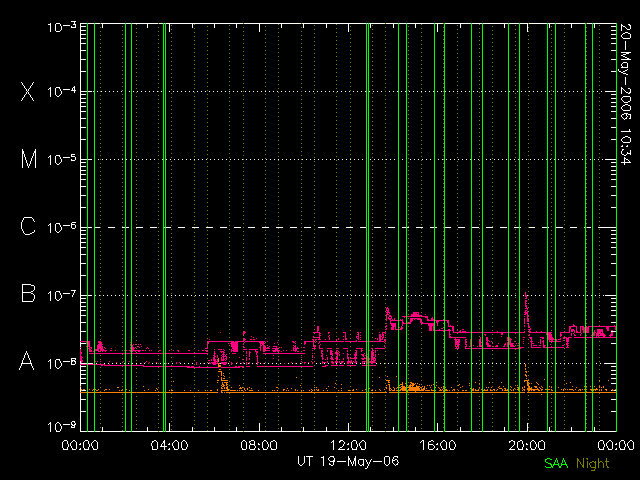The width and height of the screenshot is (640, 480).
Task: Click the A flare class label
Action: (27, 361)
